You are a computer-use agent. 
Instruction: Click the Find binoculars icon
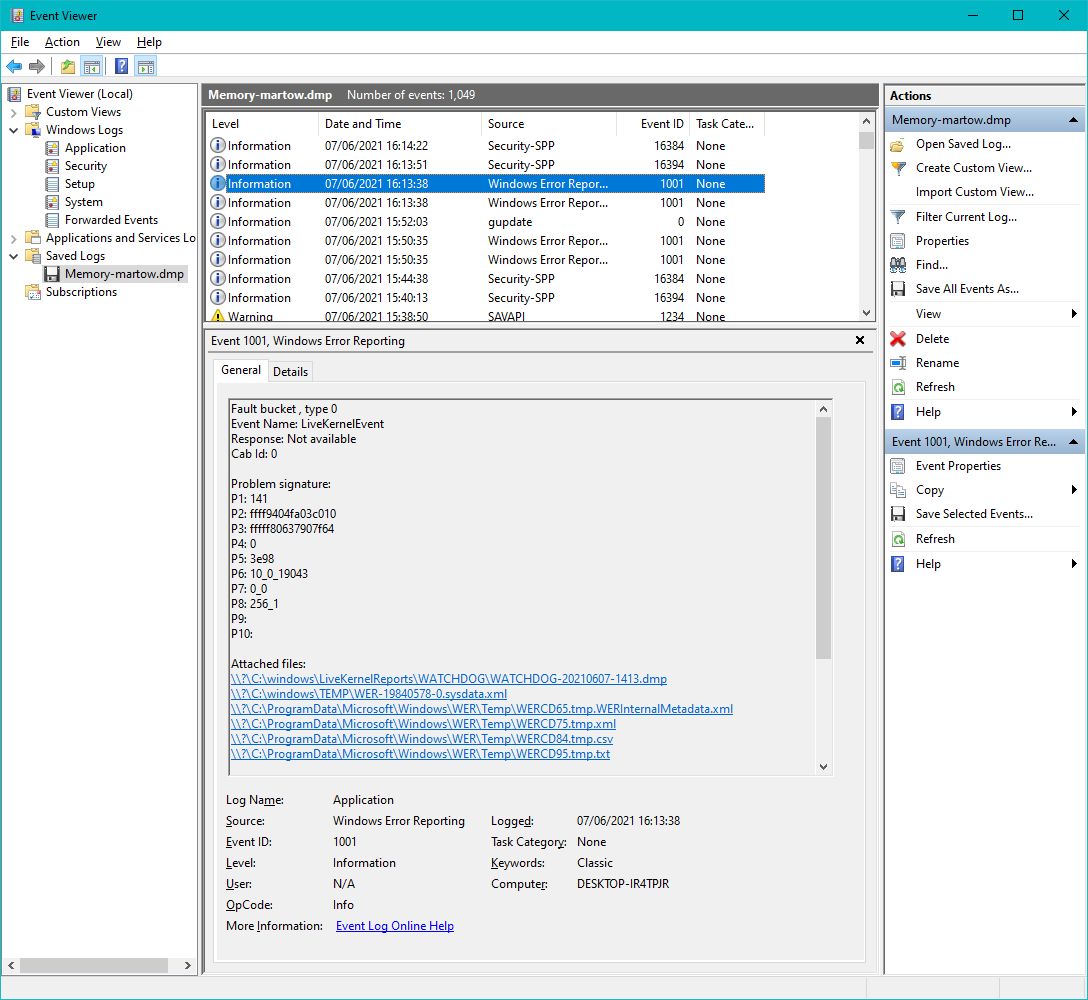[898, 265]
